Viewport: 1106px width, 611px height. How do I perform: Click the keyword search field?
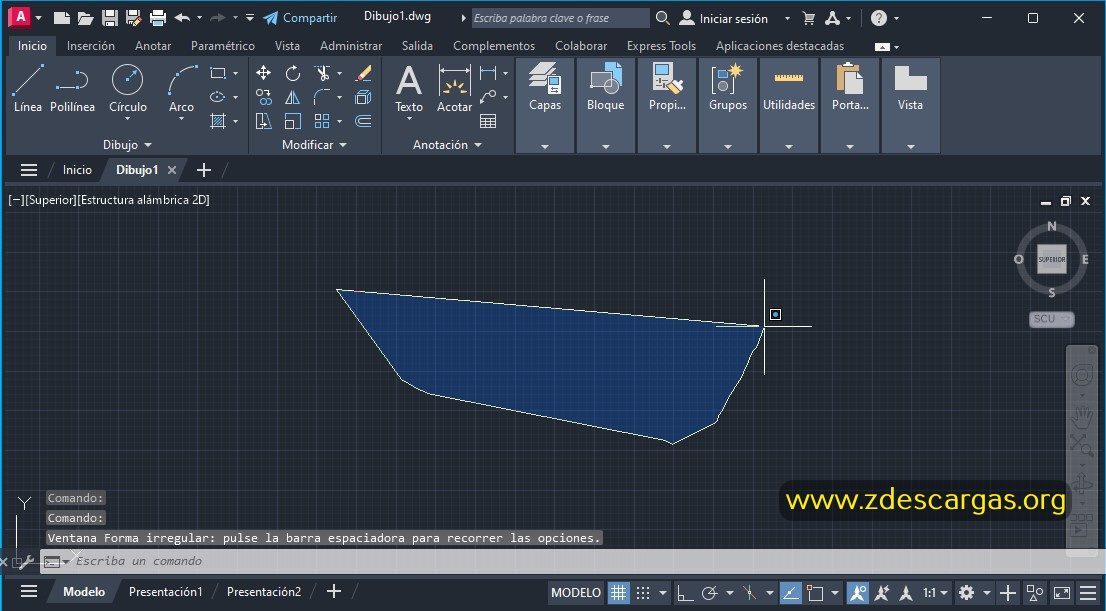560,18
